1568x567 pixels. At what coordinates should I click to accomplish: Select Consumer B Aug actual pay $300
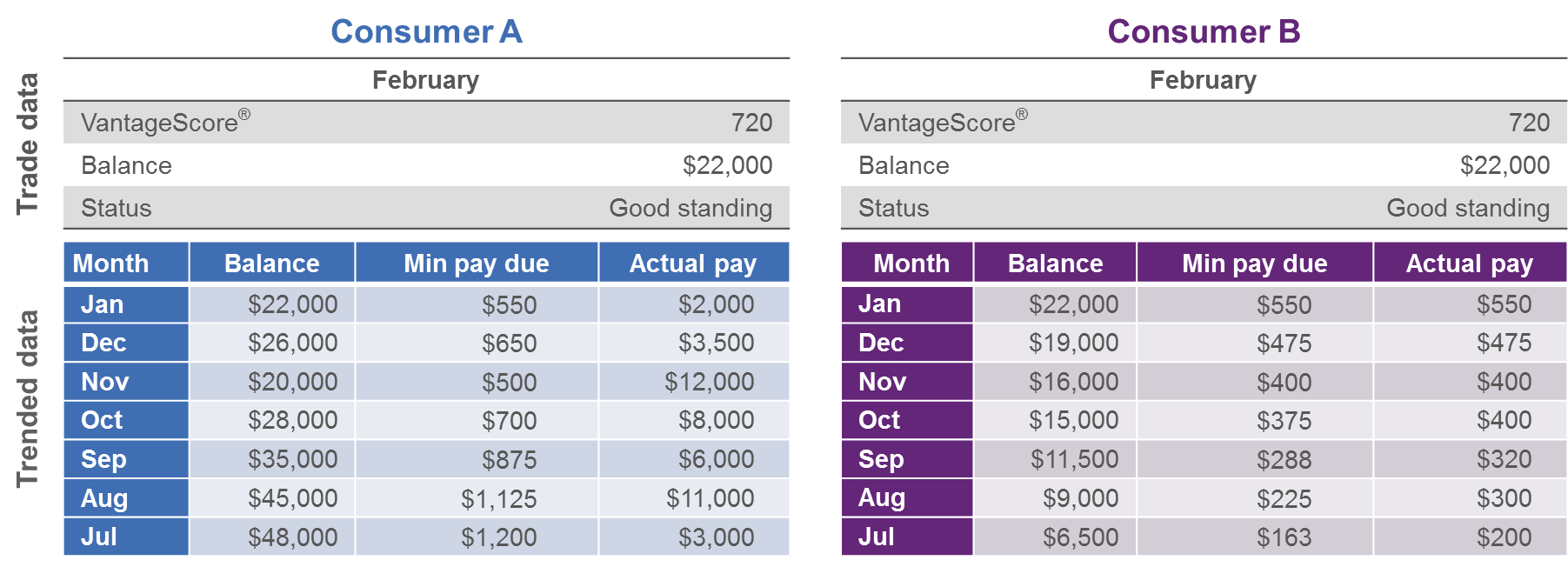(1504, 498)
